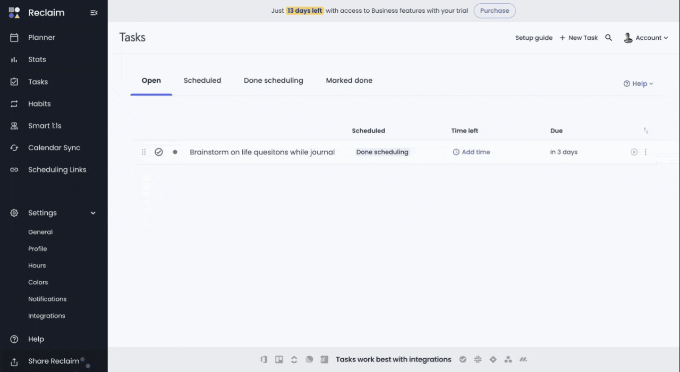This screenshot has height=372, width=680.
Task: Switch to the Done scheduling tab
Action: 273,81
